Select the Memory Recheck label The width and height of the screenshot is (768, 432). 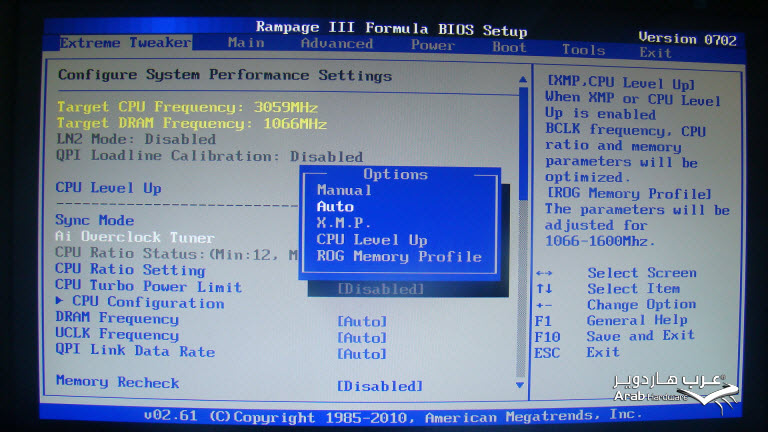click(117, 382)
